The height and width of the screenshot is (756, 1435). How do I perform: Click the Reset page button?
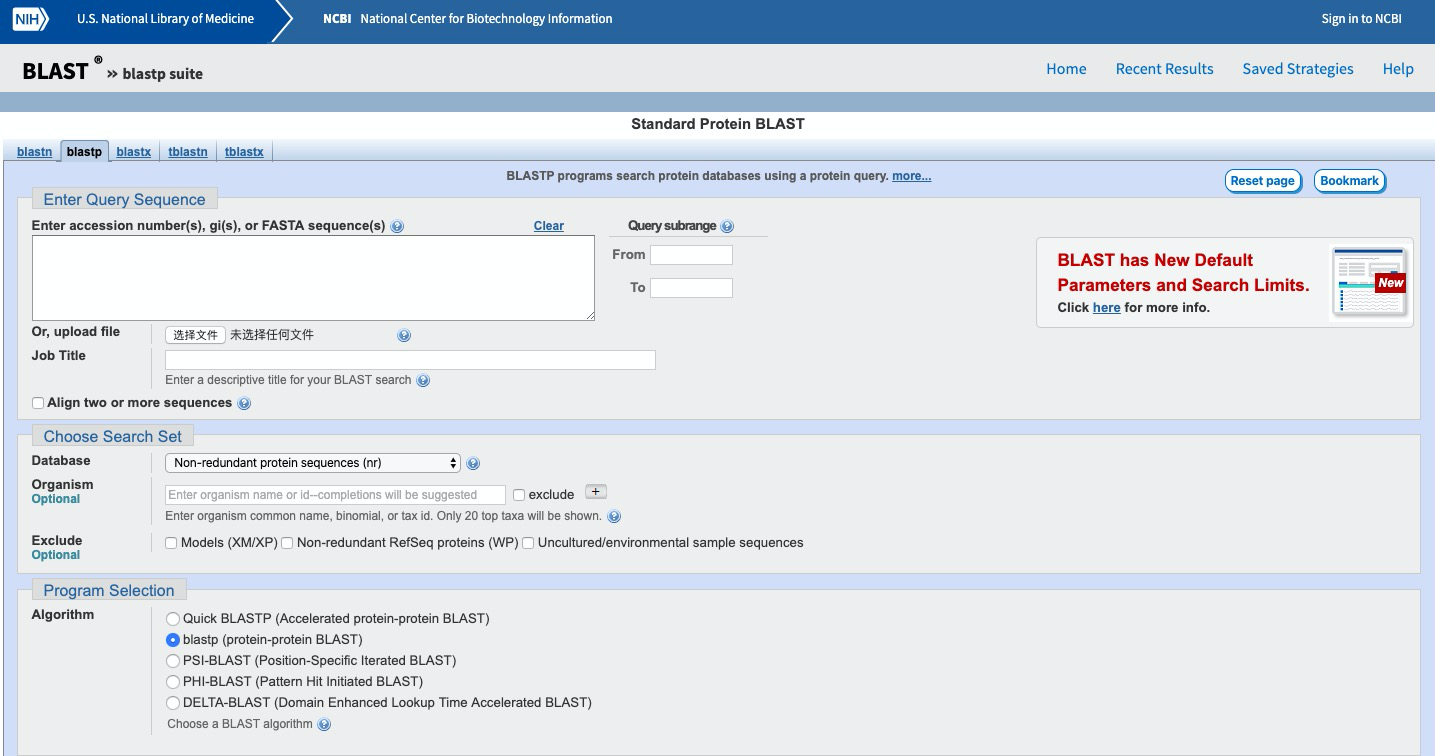(1262, 181)
